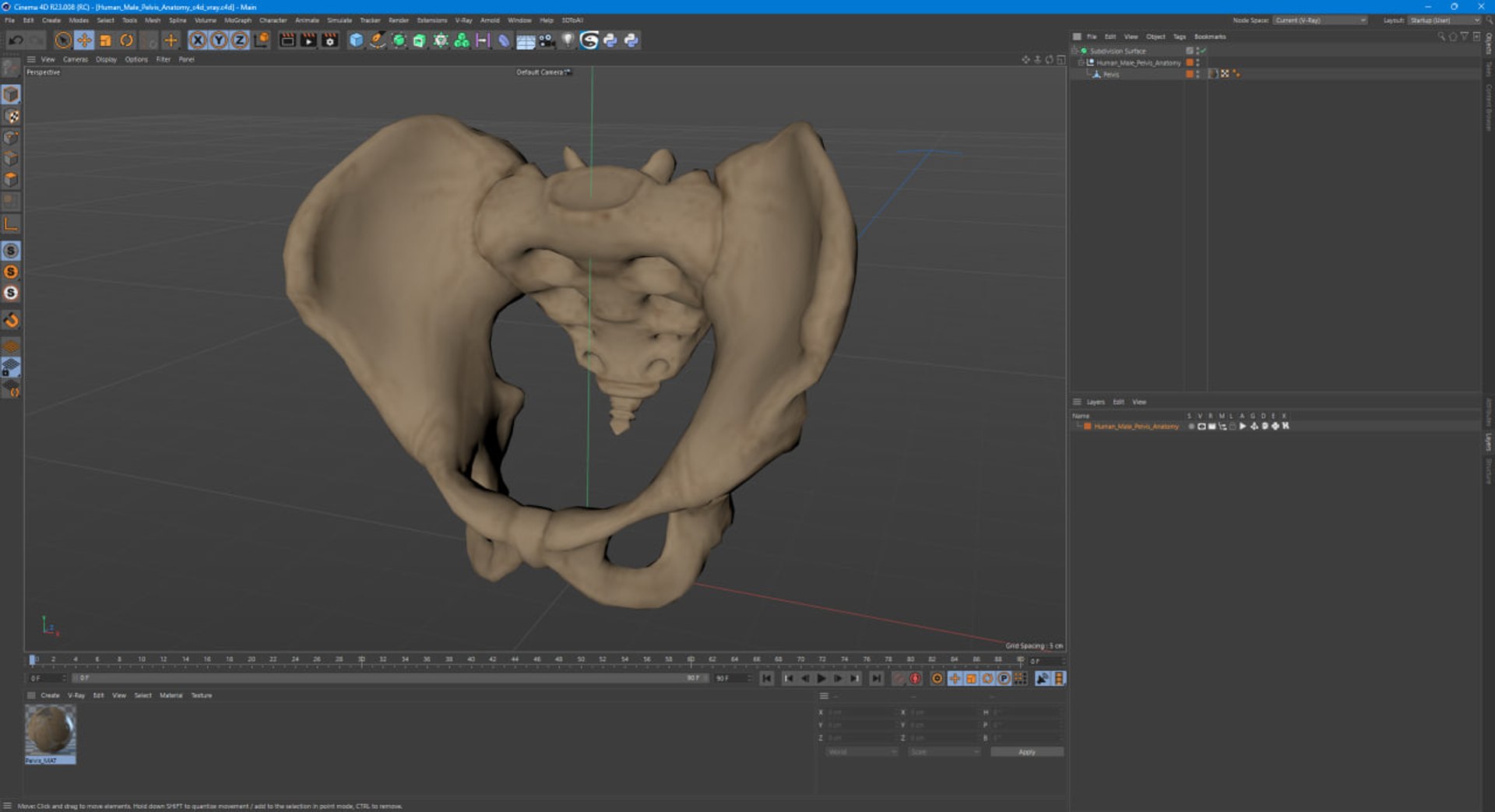Open the Scale mode dropdown
Image resolution: width=1495 pixels, height=812 pixels.
[x=944, y=752]
